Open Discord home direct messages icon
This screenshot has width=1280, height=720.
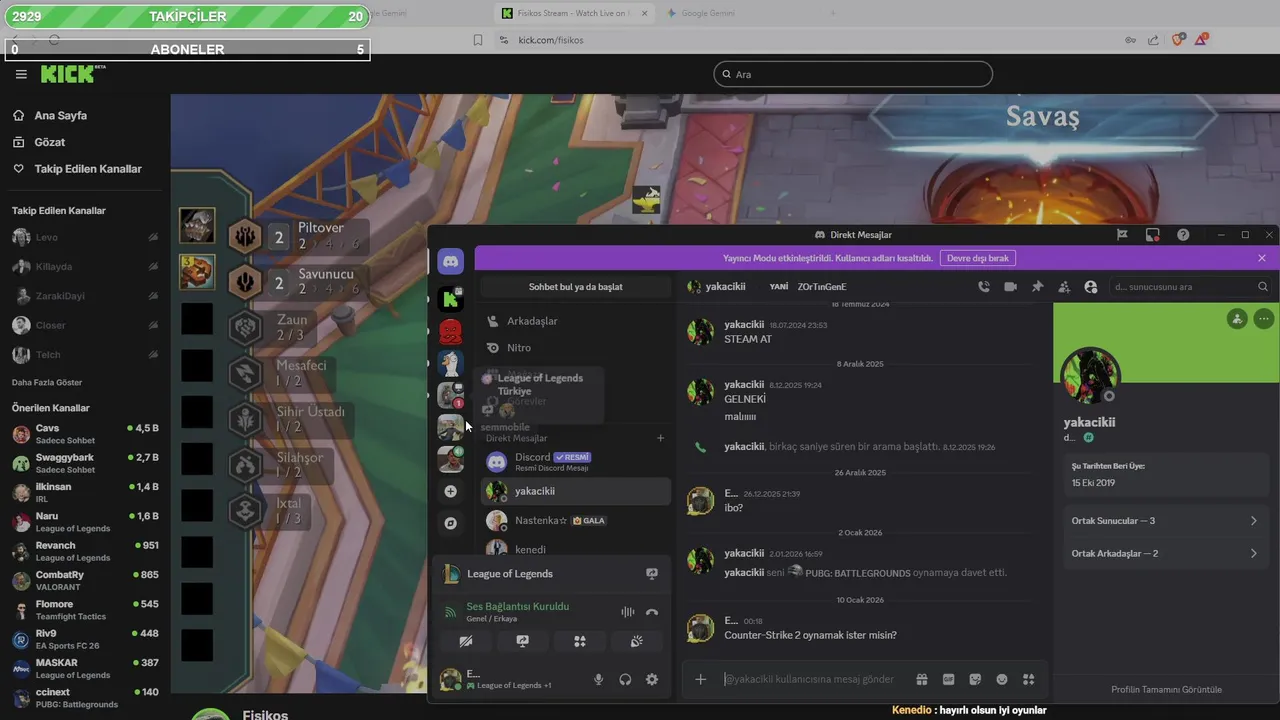point(451,260)
